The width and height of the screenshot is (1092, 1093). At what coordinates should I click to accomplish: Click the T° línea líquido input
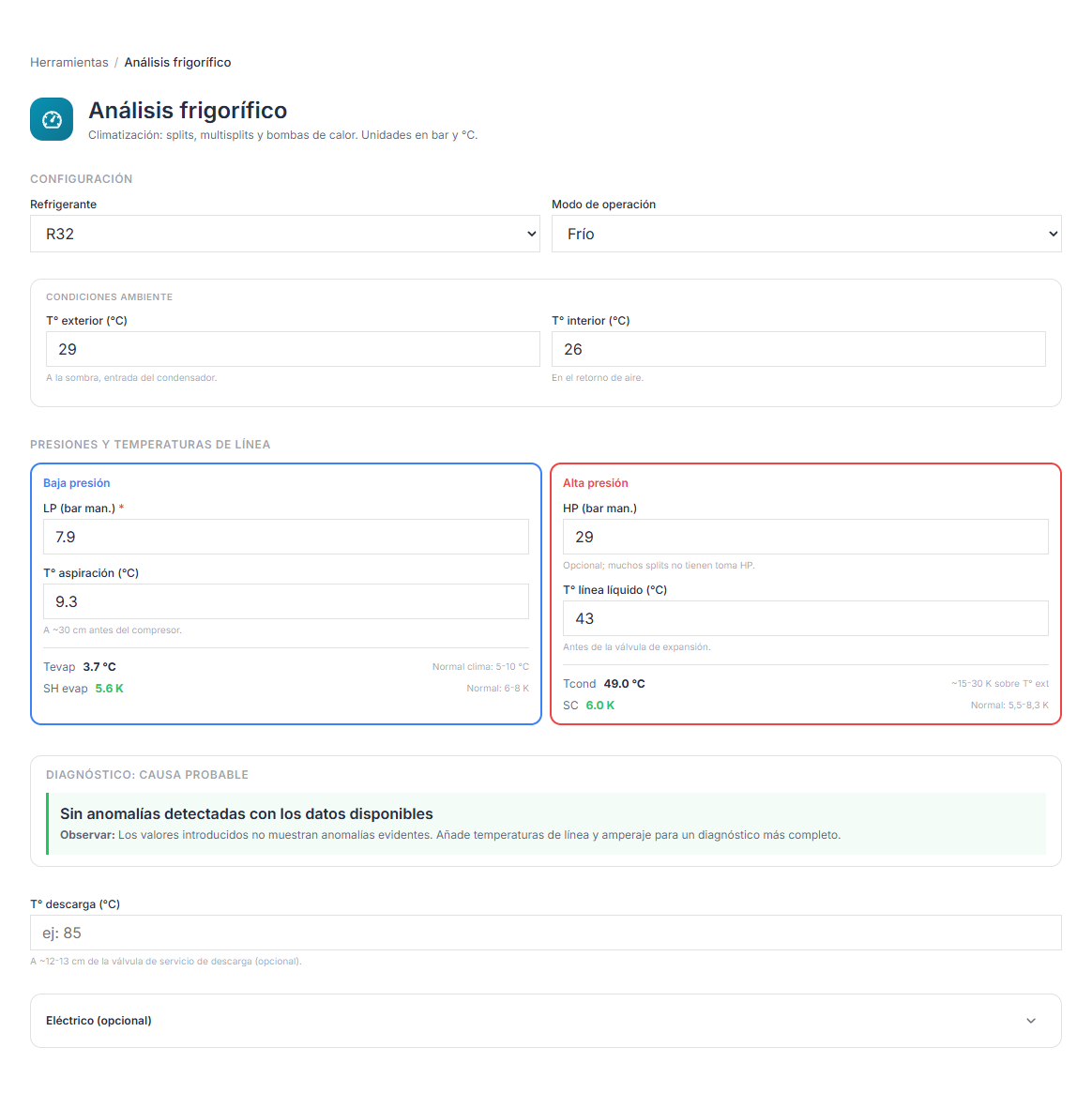click(x=806, y=618)
